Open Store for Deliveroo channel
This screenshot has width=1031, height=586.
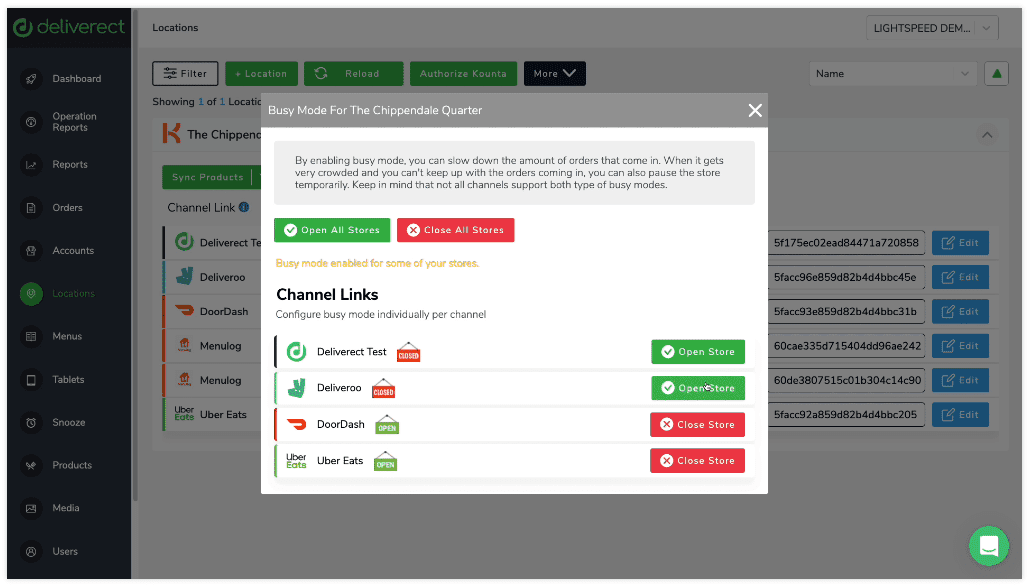(x=698, y=388)
